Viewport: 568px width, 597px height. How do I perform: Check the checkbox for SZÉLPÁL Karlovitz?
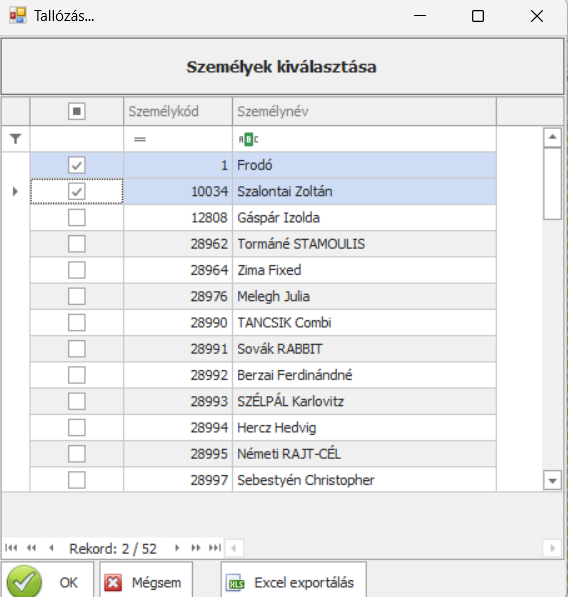(x=77, y=402)
